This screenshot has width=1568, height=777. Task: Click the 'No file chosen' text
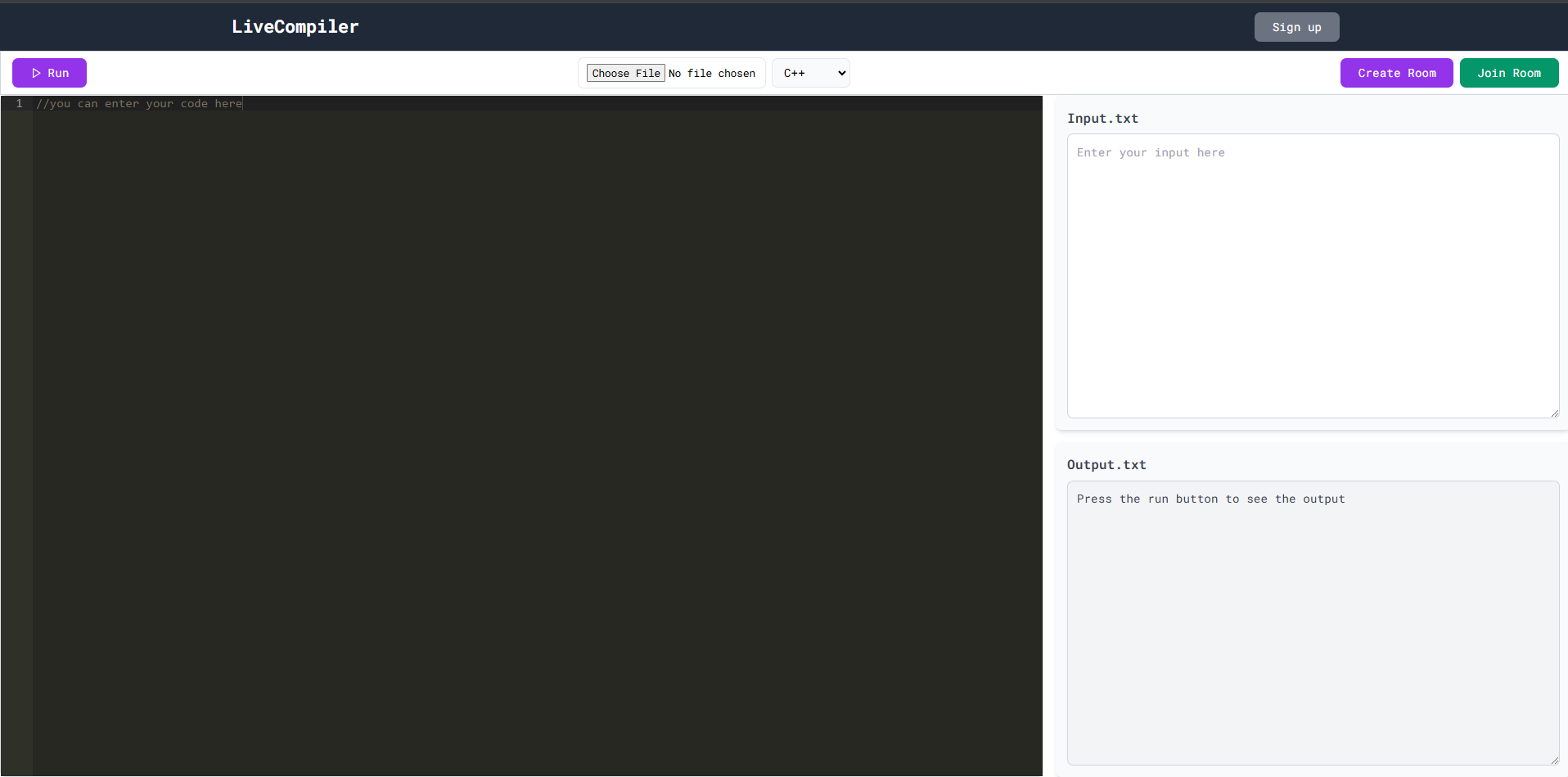[x=712, y=73]
